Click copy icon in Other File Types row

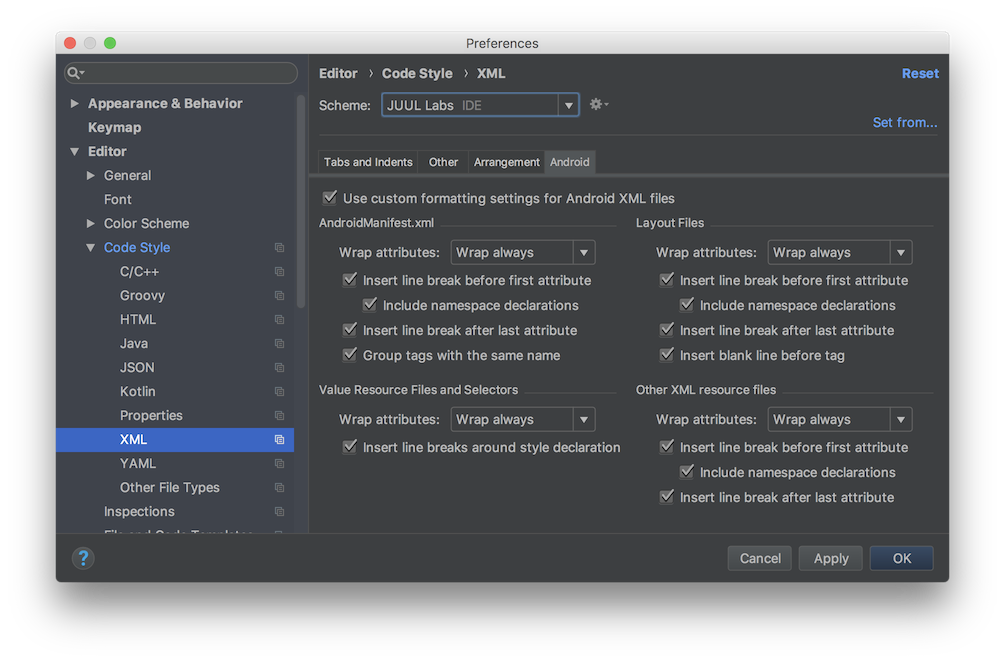click(279, 488)
